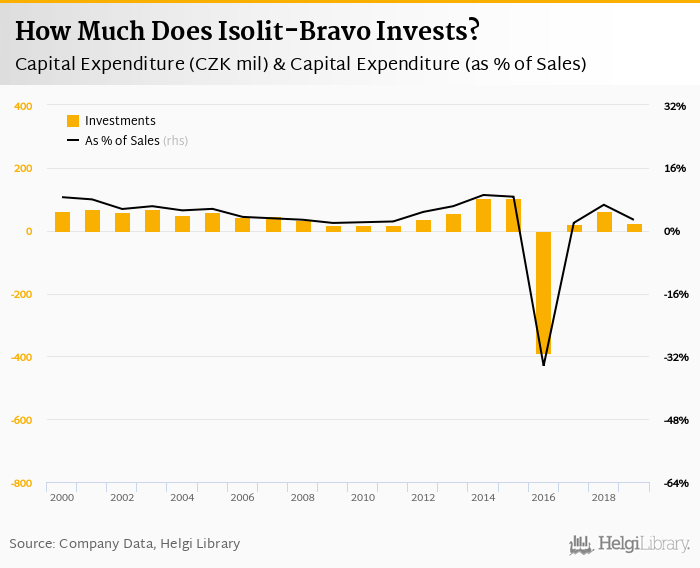700x568 pixels.
Task: Click the large negative 2016 bar
Action: (543, 292)
